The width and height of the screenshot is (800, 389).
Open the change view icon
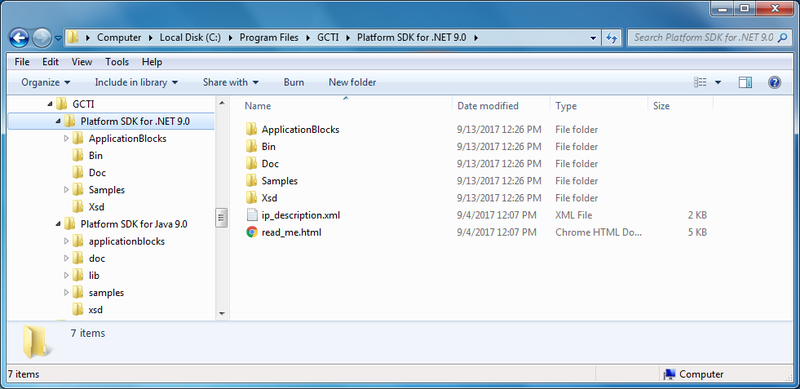coord(700,82)
